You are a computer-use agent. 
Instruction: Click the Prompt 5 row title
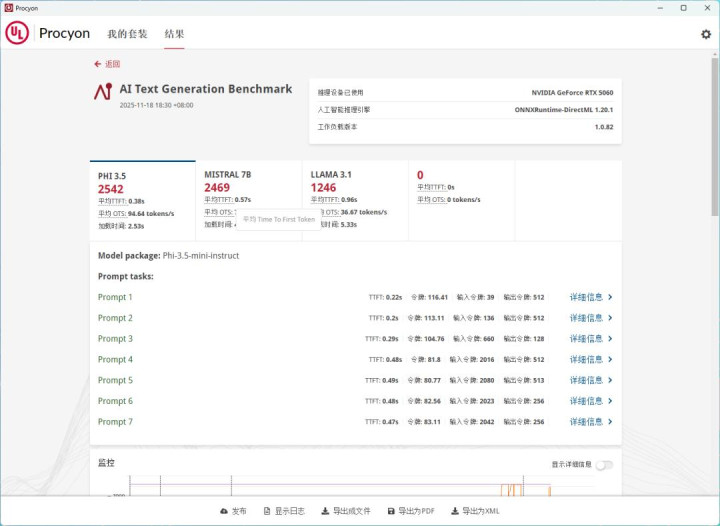point(115,380)
